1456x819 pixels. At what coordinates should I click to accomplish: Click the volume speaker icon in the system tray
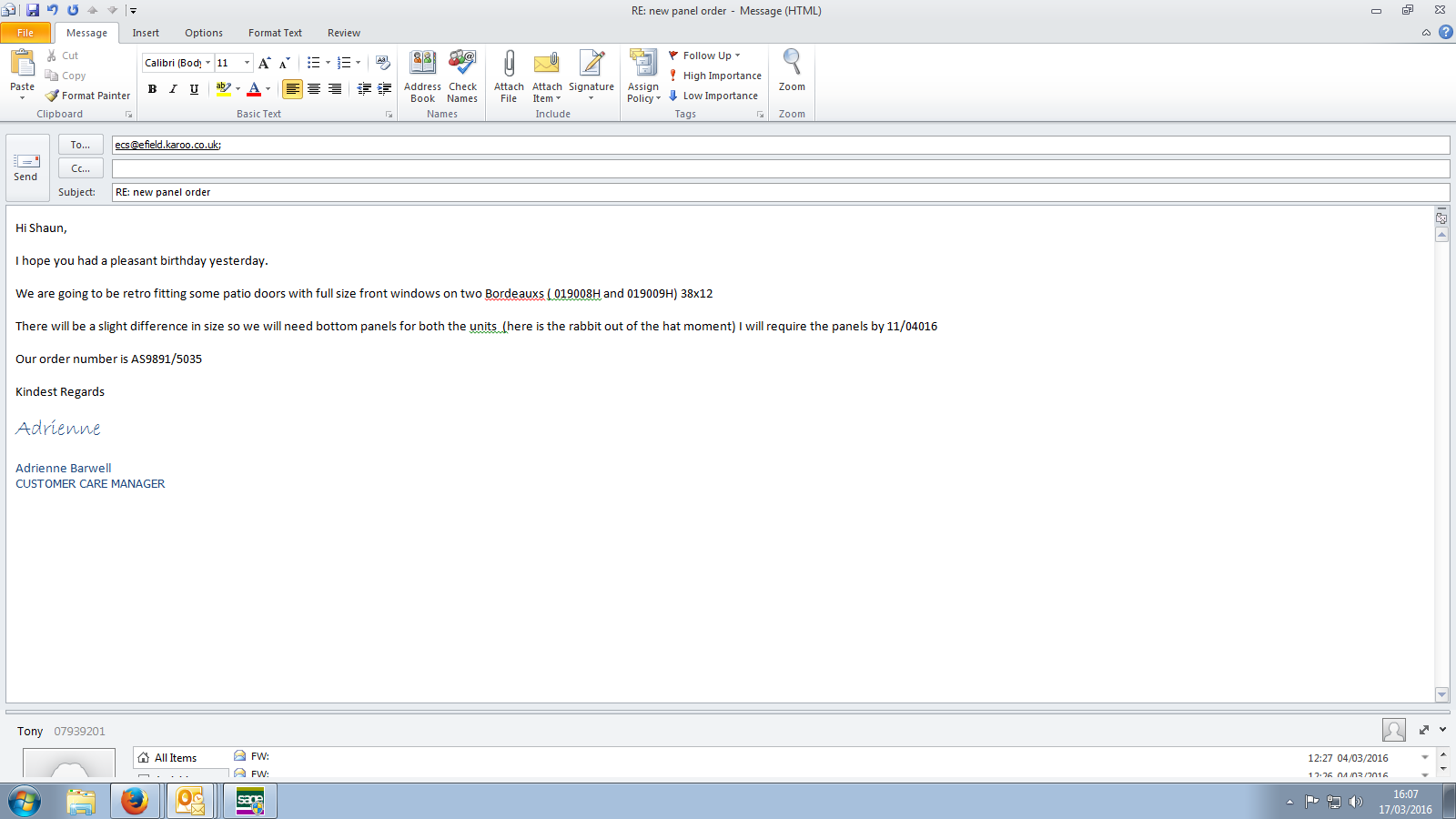(1356, 802)
